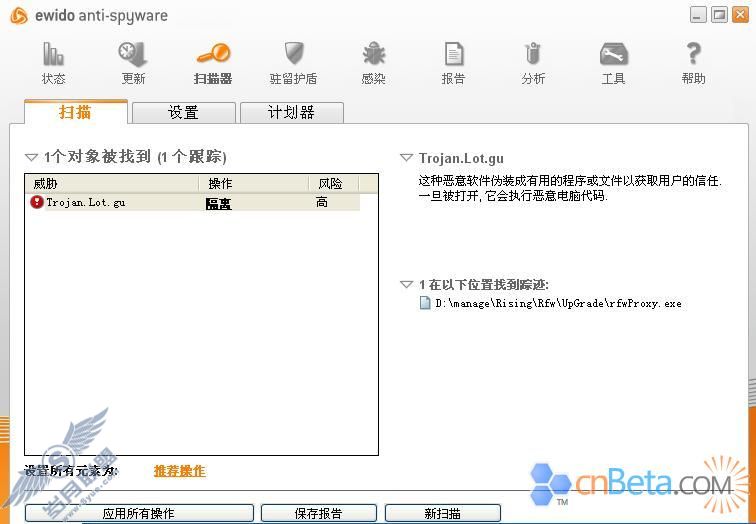
Task: Click the file icon next to rfwProxy.exe path
Action: 425,303
